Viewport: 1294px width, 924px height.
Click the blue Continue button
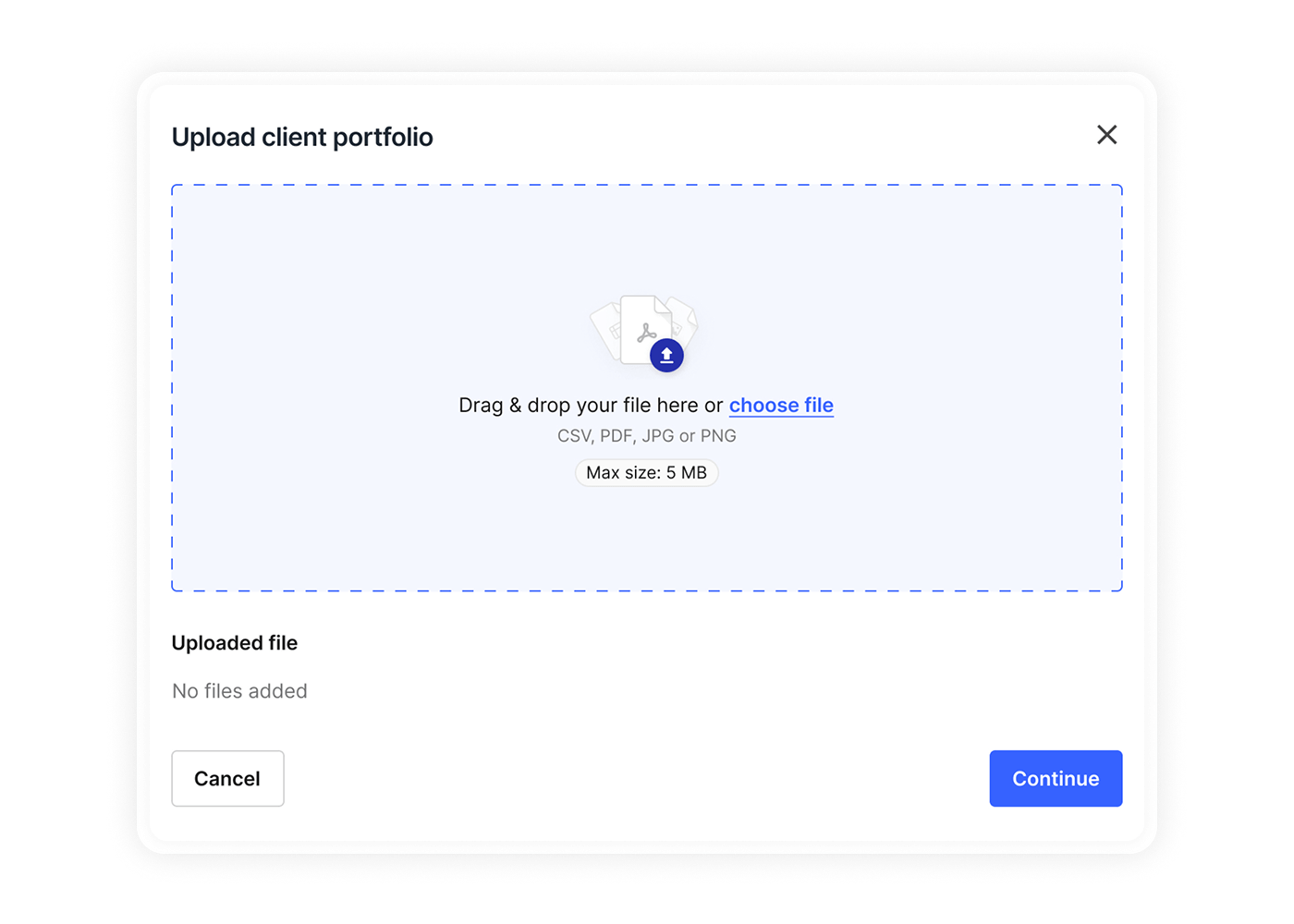[x=1056, y=778]
